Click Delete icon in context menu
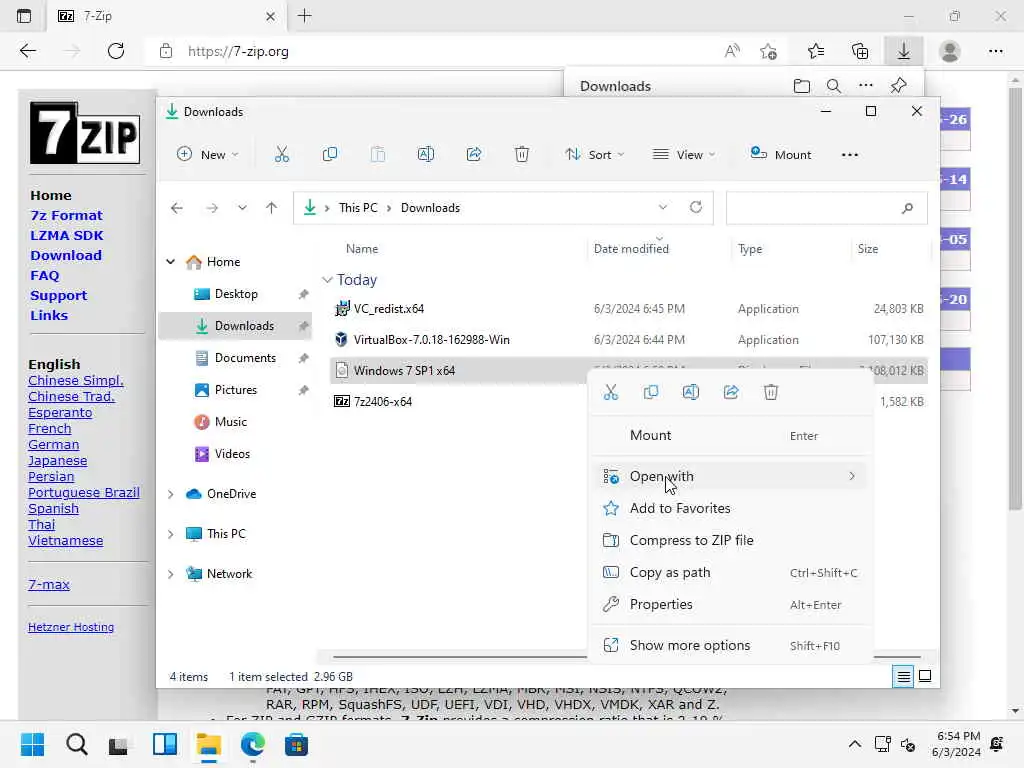Viewport: 1024px width, 768px height. 771,392
